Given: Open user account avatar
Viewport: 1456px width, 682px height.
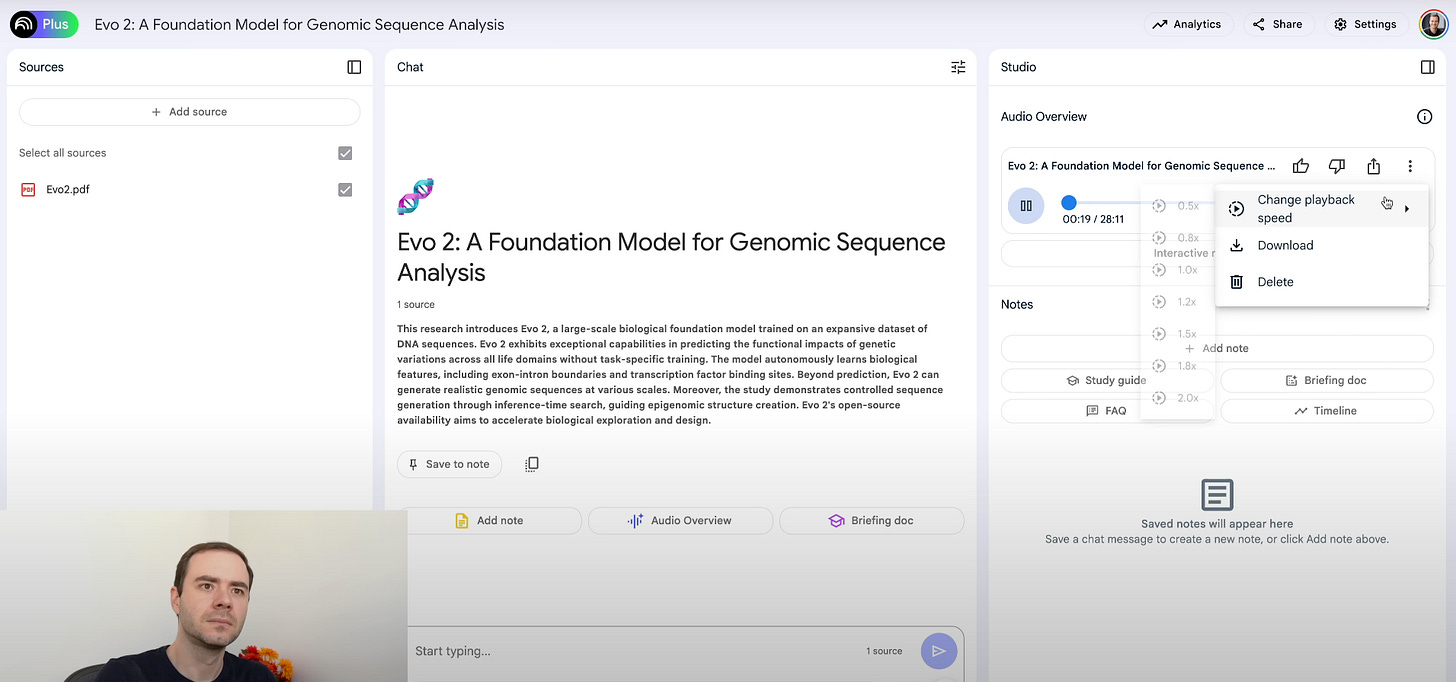Looking at the screenshot, I should pos(1433,24).
